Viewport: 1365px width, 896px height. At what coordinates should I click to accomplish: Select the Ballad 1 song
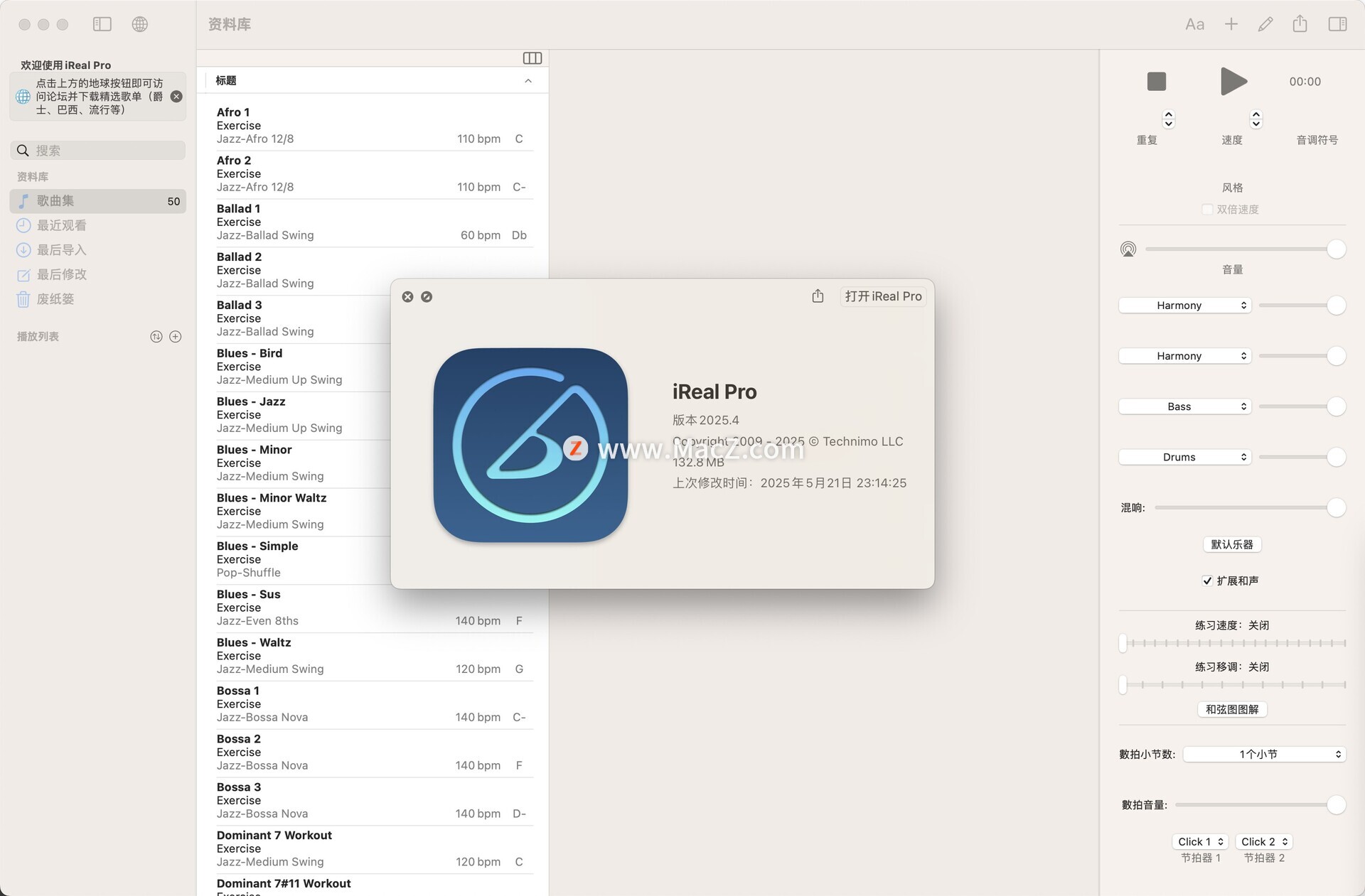point(373,222)
